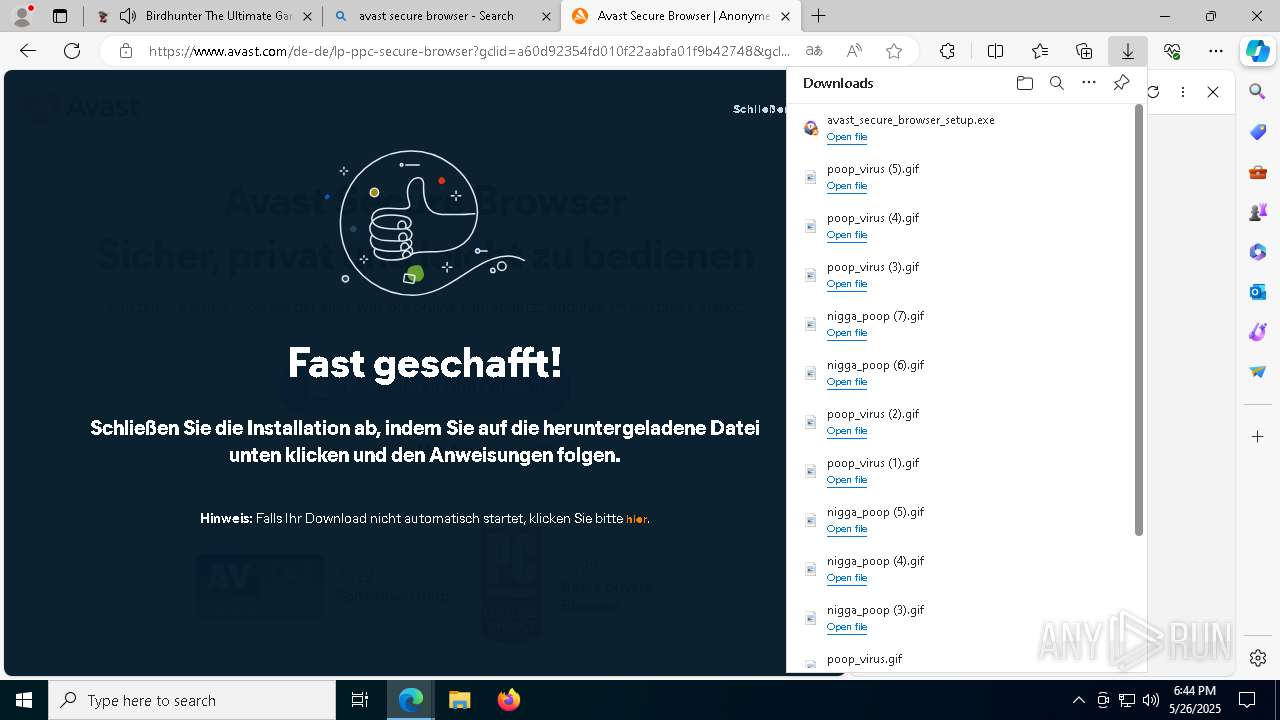Open file for poop_virus (1).gif
This screenshot has width=1280, height=720.
coord(847,480)
